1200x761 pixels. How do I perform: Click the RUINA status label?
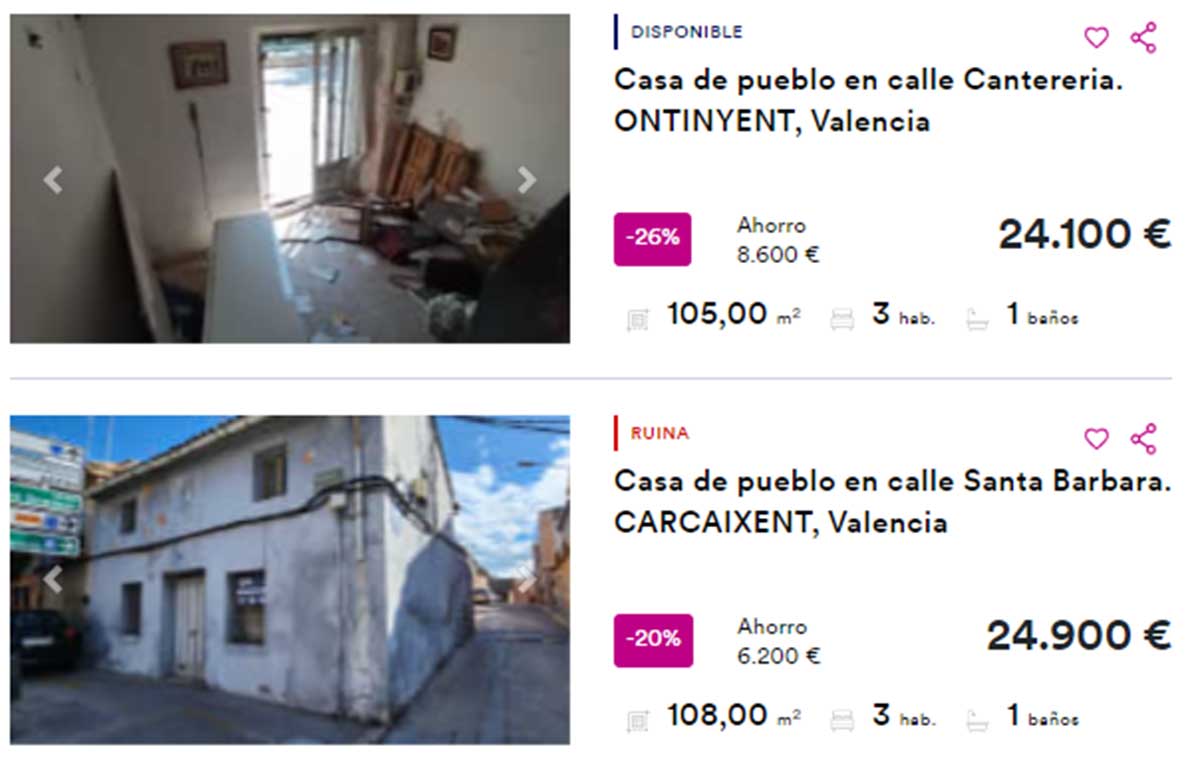pyautogui.click(x=660, y=434)
